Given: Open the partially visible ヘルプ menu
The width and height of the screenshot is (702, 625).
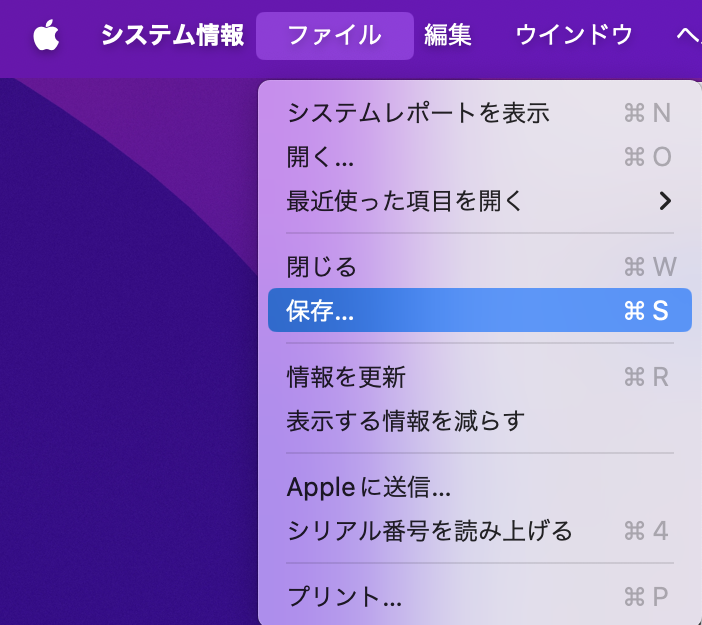Looking at the screenshot, I should click(x=689, y=35).
